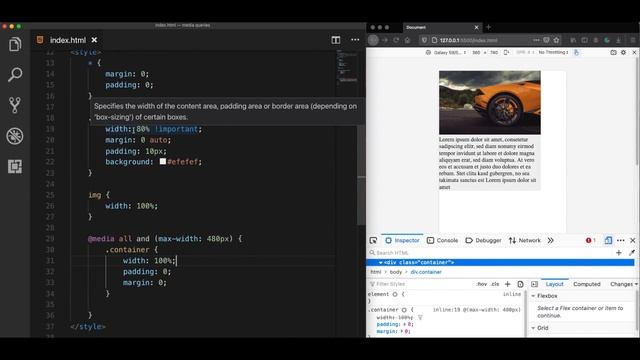This screenshot has width=640, height=360.
Task: Close responsive design mode
Action: coord(634,52)
